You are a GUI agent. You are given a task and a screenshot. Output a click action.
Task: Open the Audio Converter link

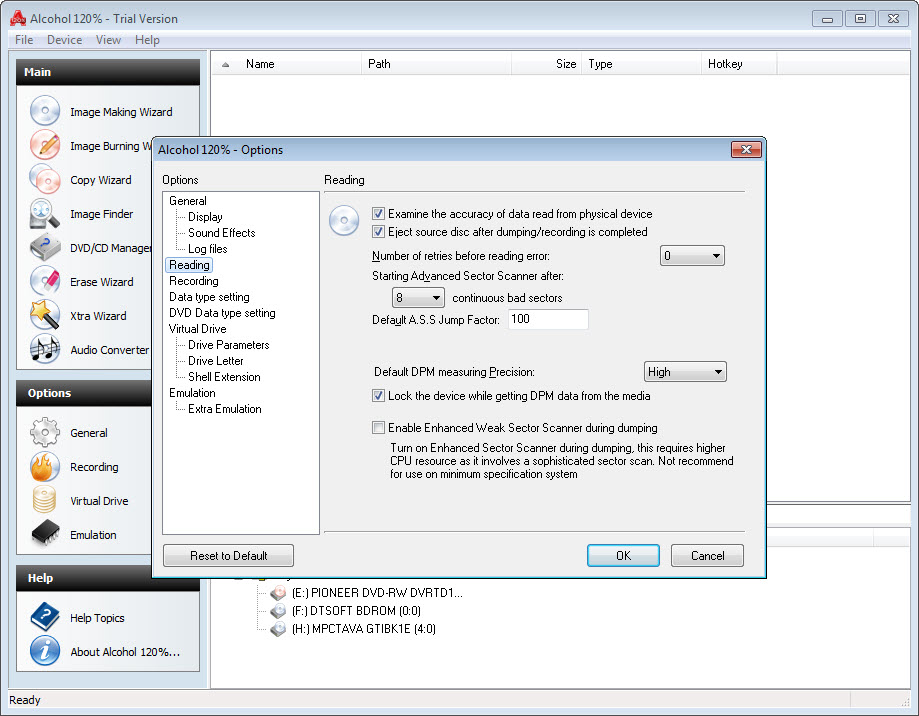[110, 350]
